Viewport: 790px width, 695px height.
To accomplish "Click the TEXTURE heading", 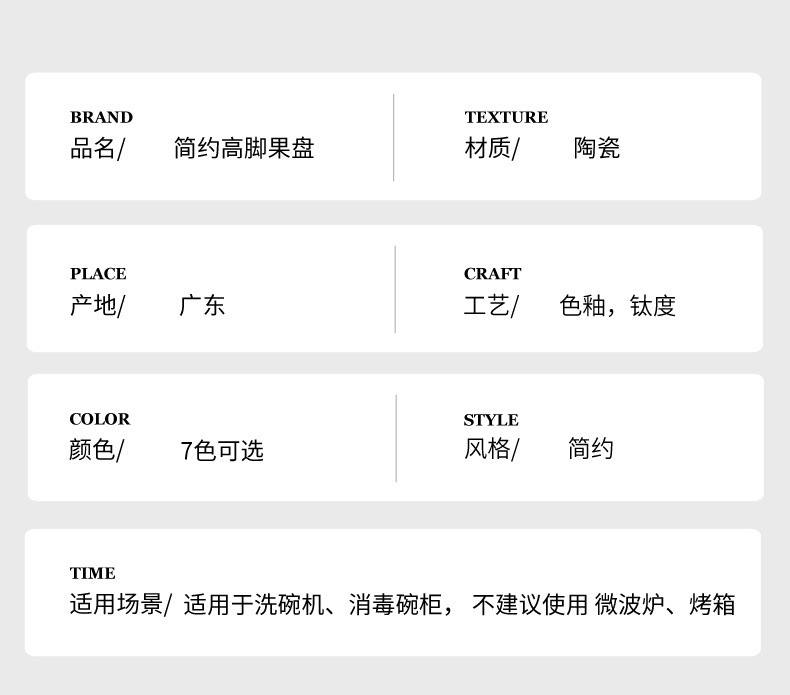I will tap(506, 117).
